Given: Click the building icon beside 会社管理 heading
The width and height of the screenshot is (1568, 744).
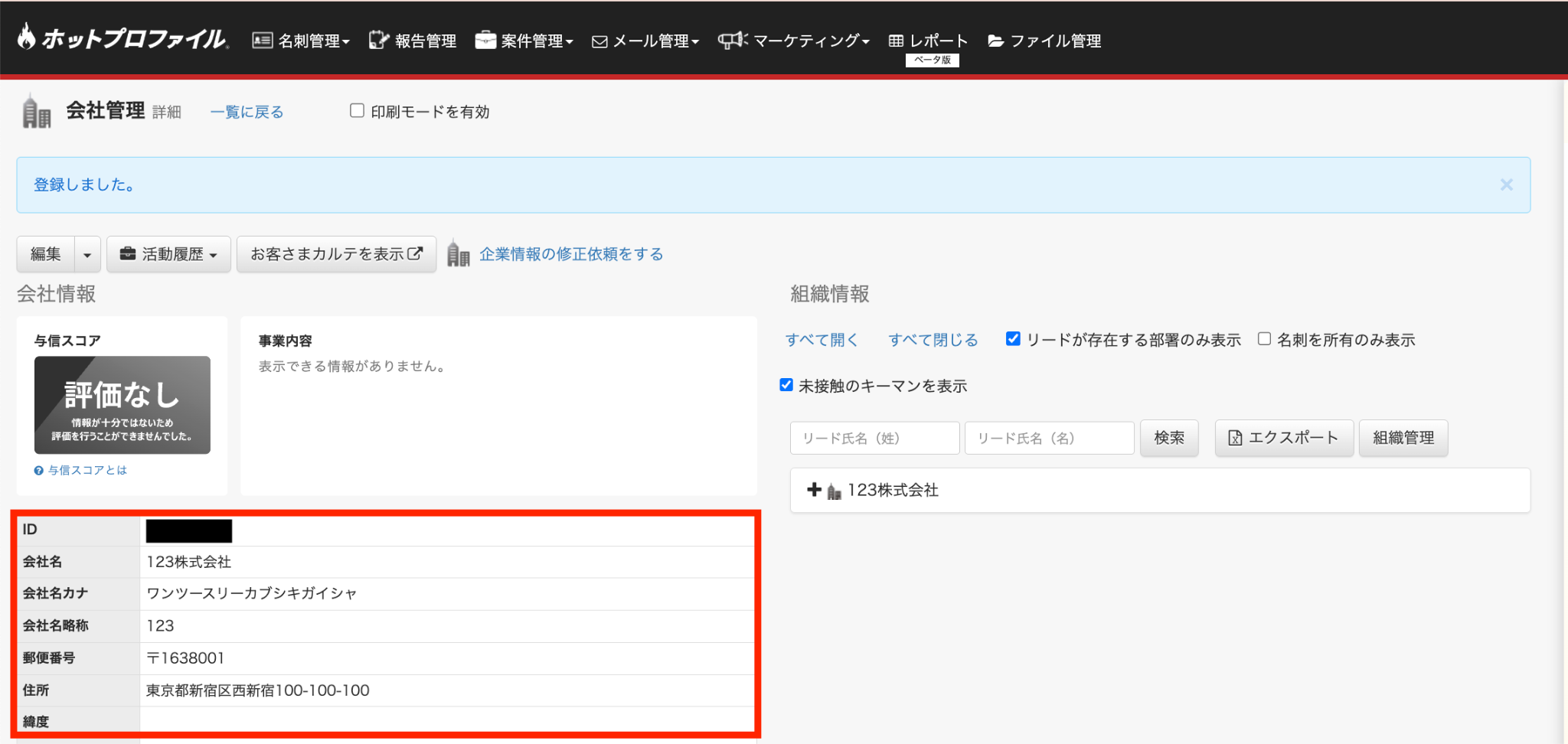Looking at the screenshot, I should click(37, 111).
